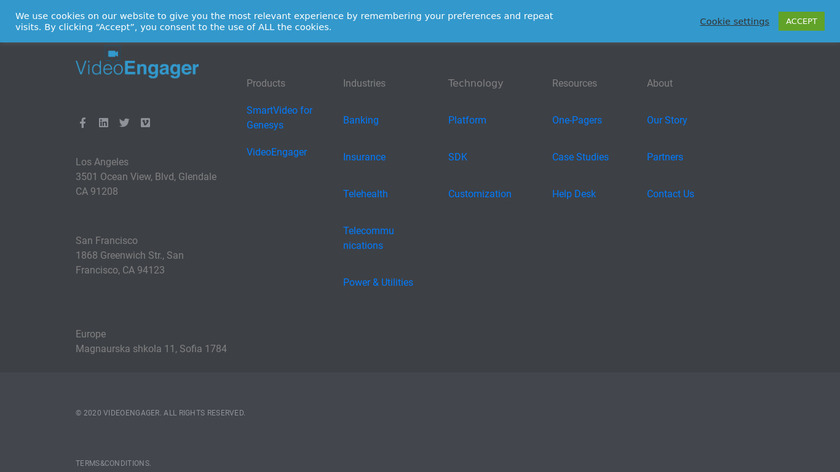Open Power & Utilities link
The image size is (840, 472).
coord(377,283)
